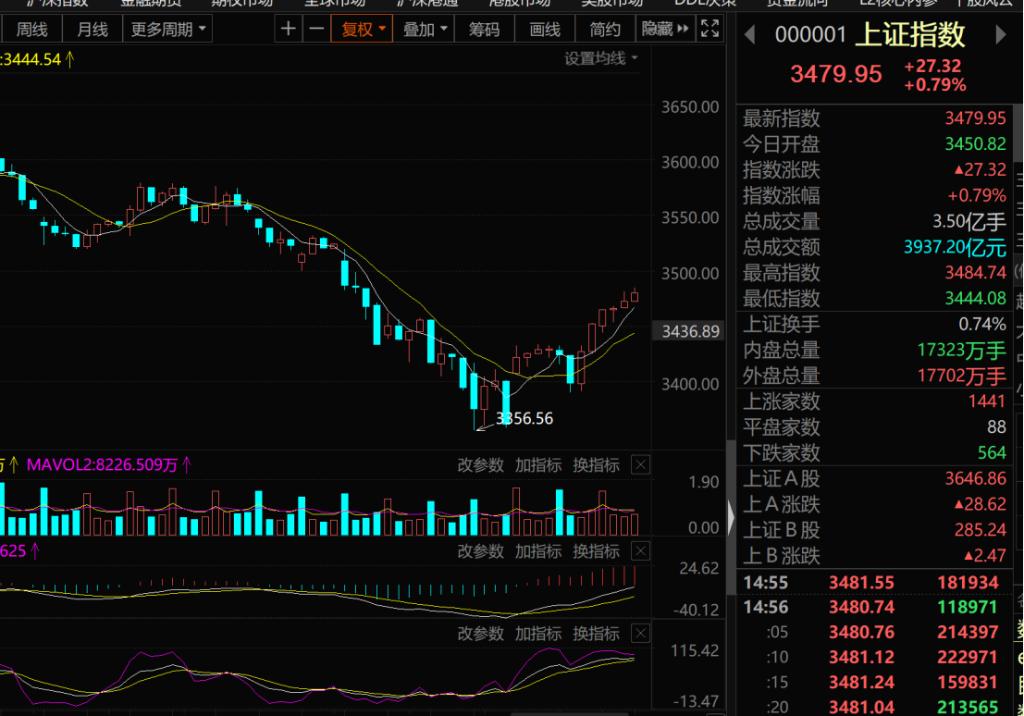
Task: Switch to the 周线 weekly chart tab
Action: pyautogui.click(x=32, y=29)
